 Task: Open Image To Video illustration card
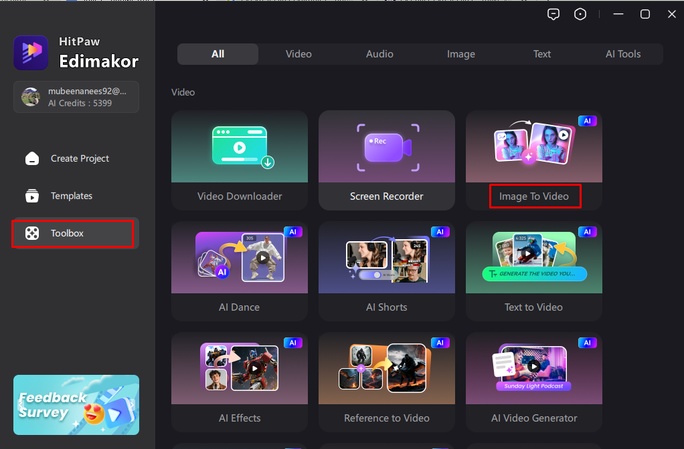point(534,146)
